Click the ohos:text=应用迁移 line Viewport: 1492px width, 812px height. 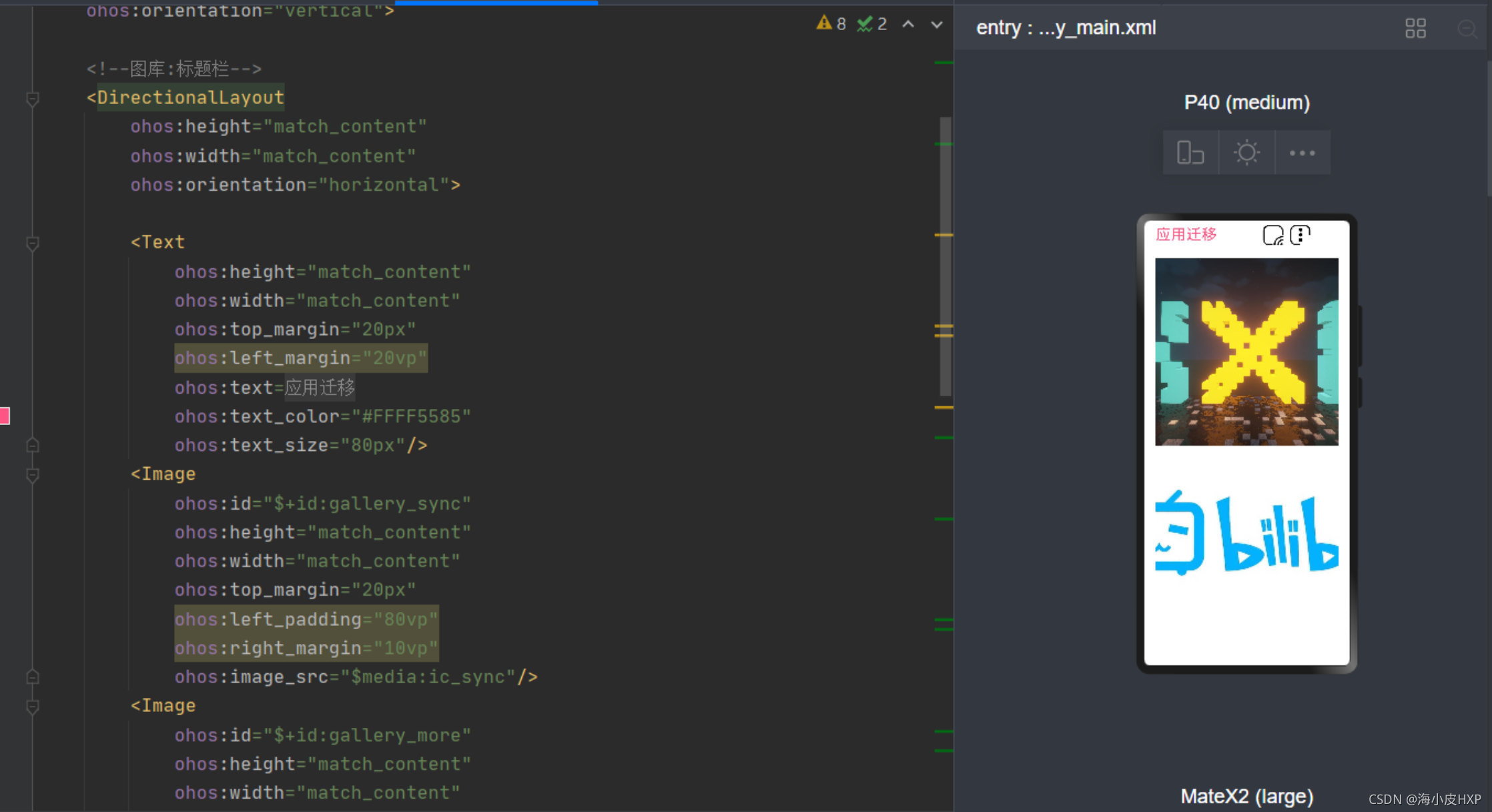pyautogui.click(x=265, y=387)
